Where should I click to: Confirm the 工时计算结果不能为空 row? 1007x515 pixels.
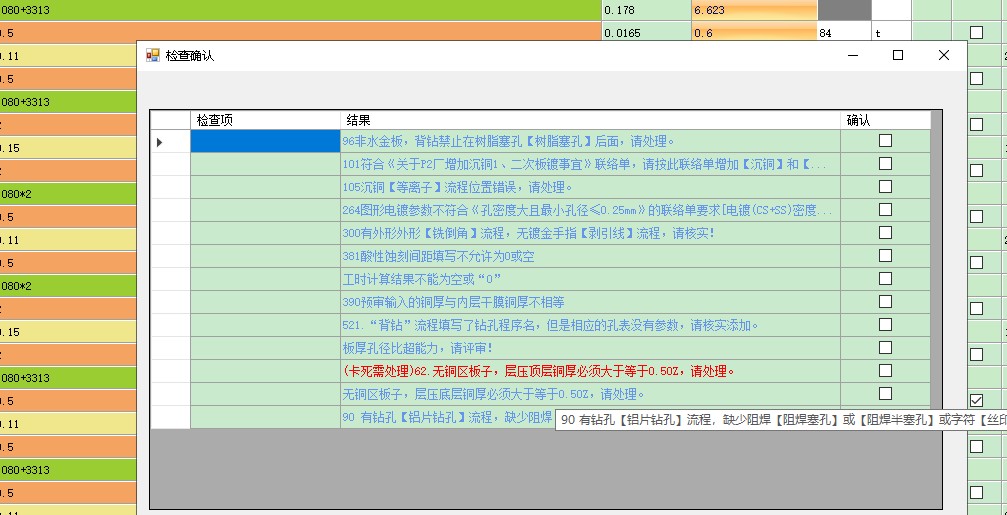(x=886, y=279)
